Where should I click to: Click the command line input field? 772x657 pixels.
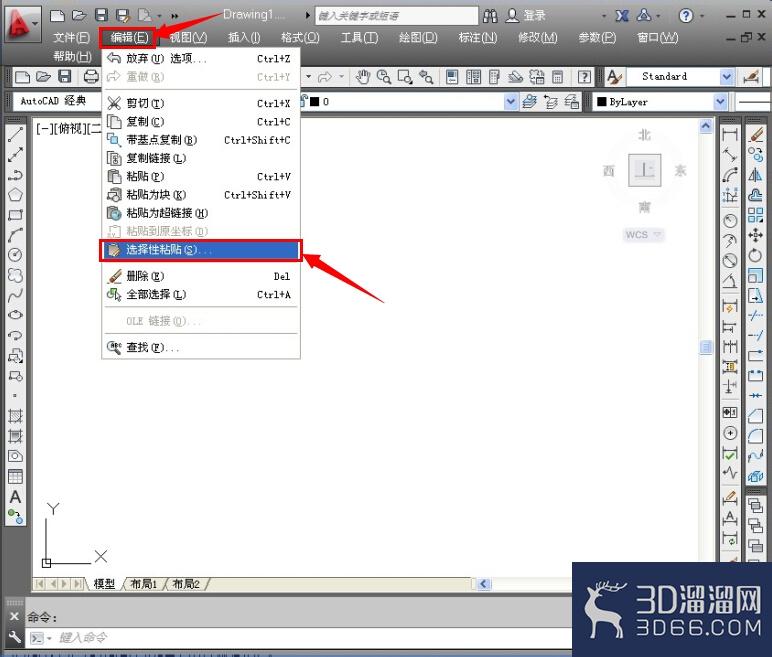315,638
